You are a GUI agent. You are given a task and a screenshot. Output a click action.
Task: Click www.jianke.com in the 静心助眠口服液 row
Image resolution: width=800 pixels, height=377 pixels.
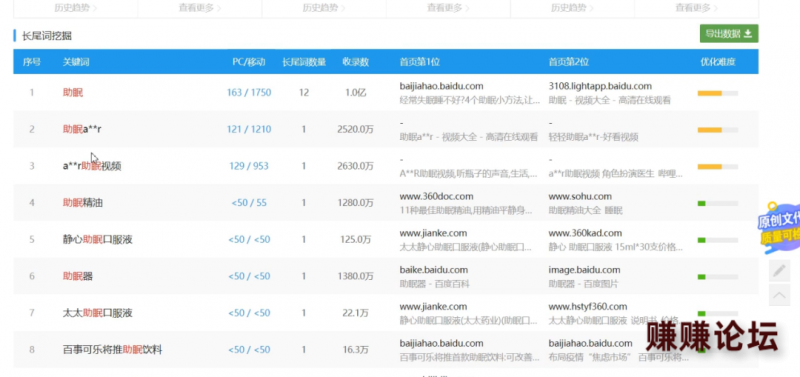[433, 233]
